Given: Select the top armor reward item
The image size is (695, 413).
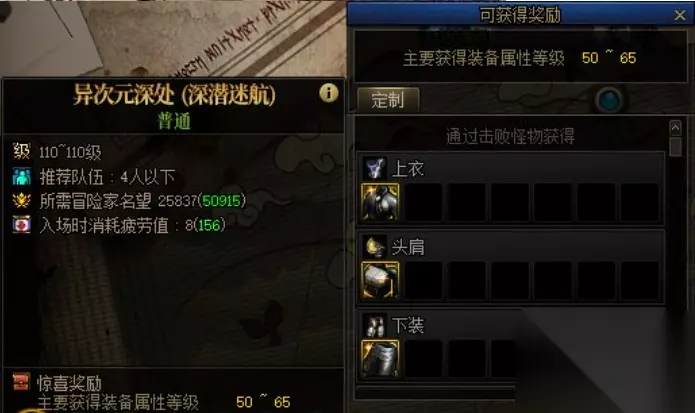Looking at the screenshot, I should pos(380,203).
